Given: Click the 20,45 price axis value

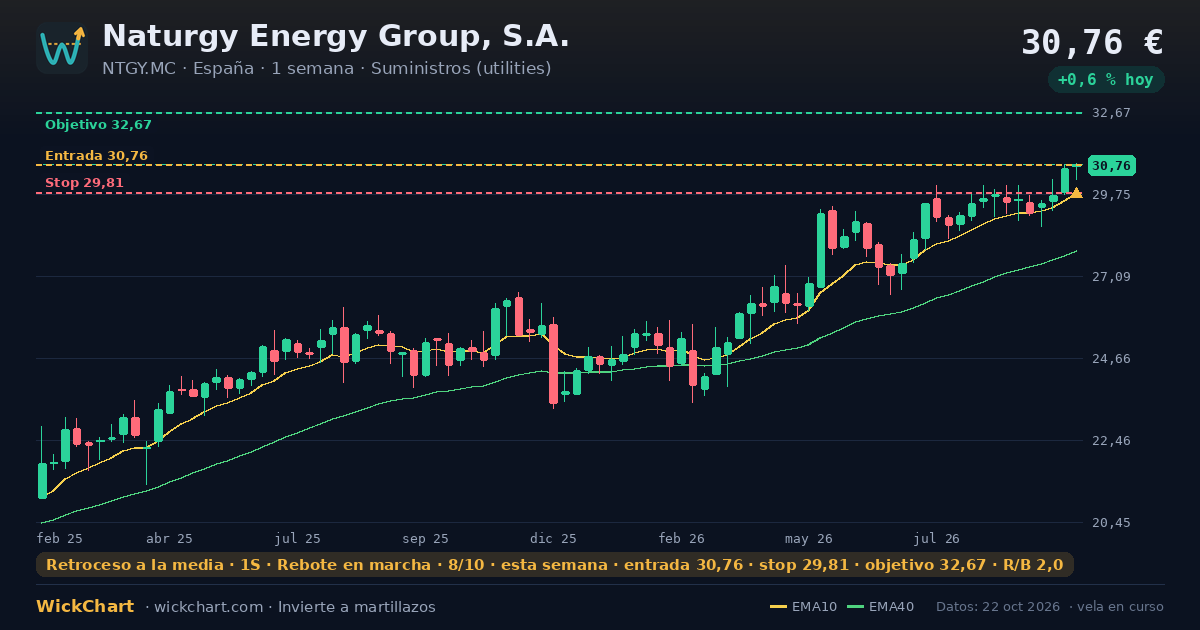Looking at the screenshot, I should point(1111,523).
